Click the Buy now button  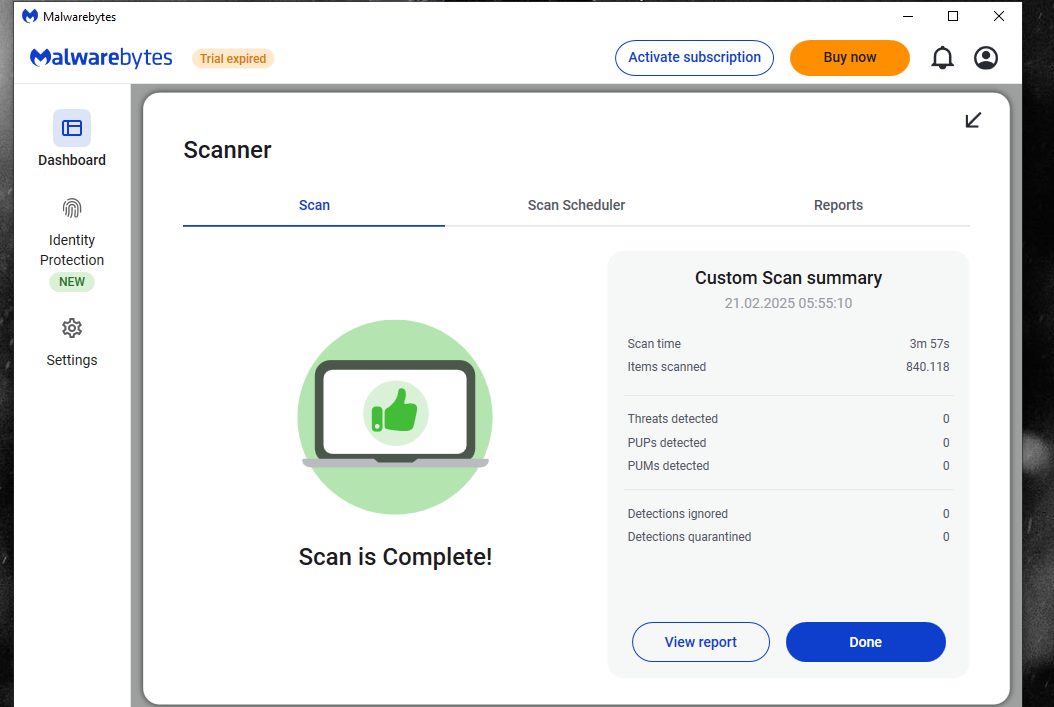click(x=850, y=58)
